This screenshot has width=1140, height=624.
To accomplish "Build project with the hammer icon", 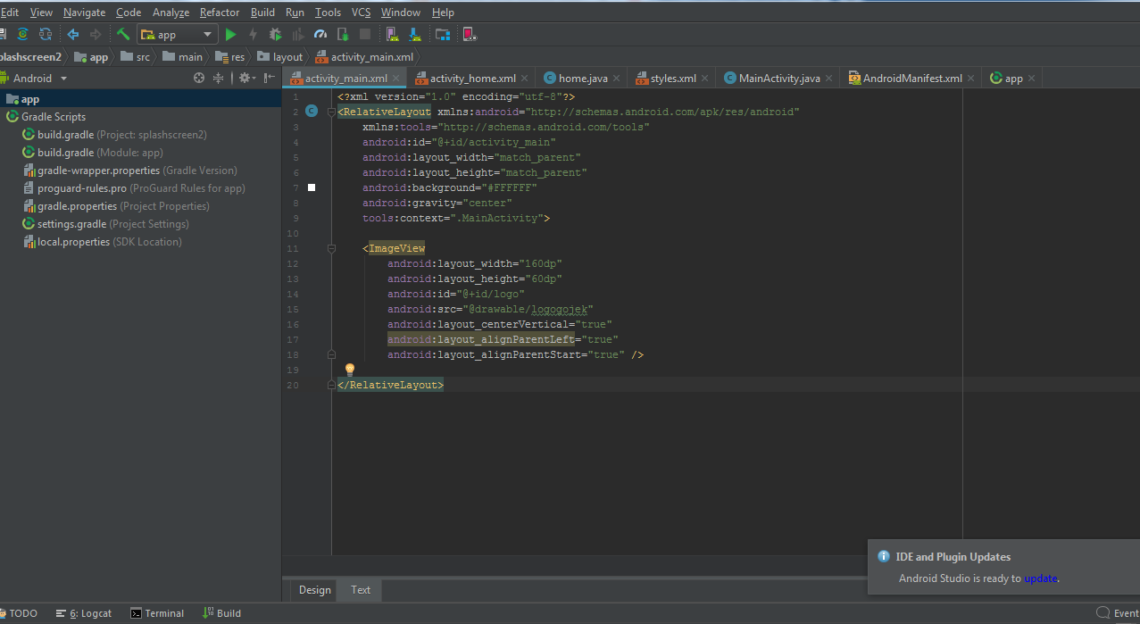I will pos(124,35).
